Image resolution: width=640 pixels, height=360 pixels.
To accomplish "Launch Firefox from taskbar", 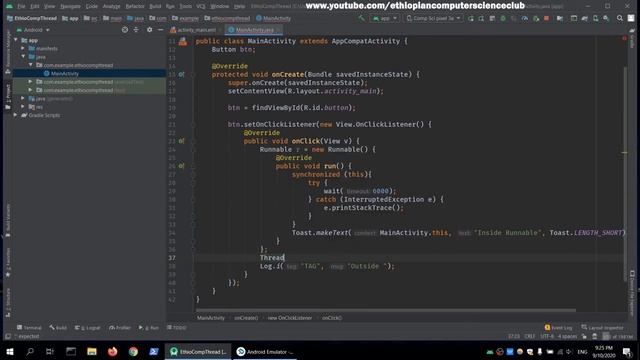I will (113, 351).
